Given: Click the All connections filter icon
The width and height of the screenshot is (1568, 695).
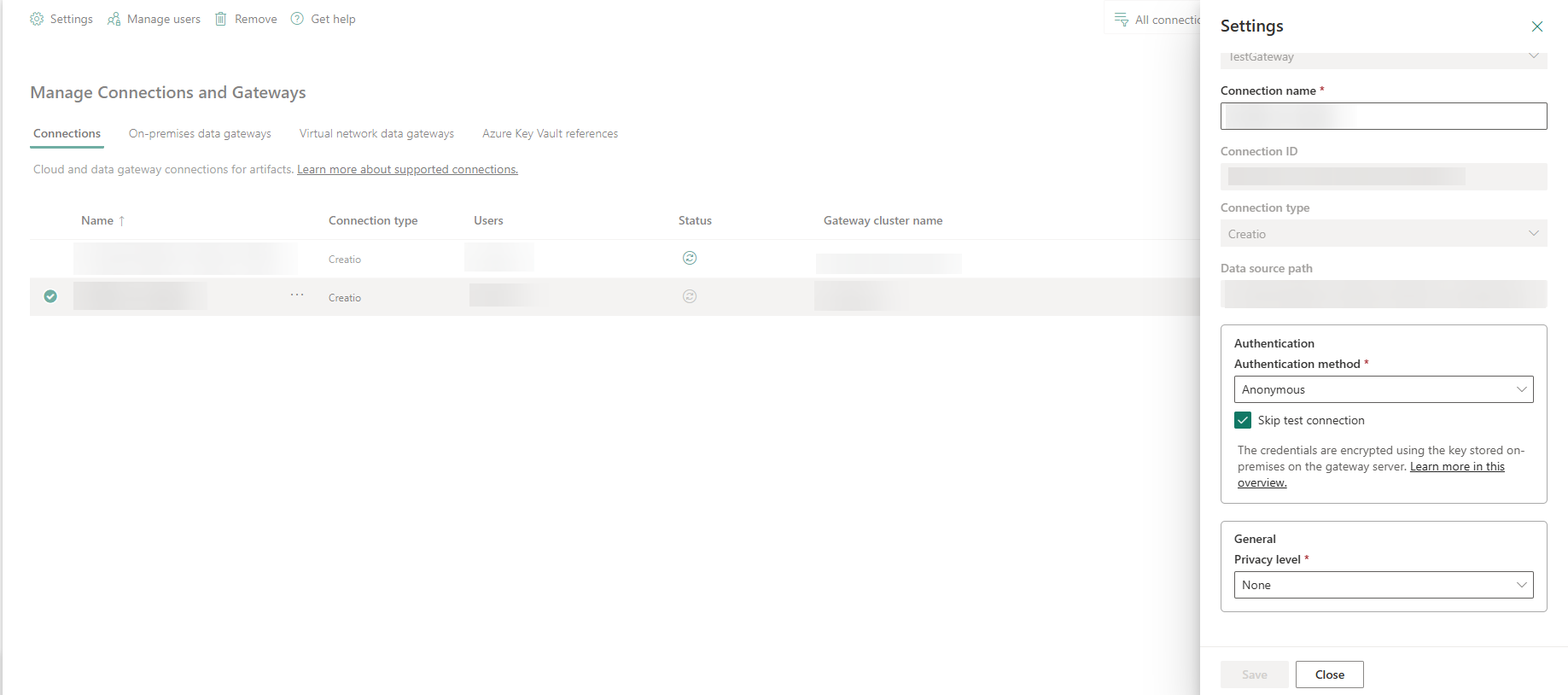Looking at the screenshot, I should [1122, 20].
